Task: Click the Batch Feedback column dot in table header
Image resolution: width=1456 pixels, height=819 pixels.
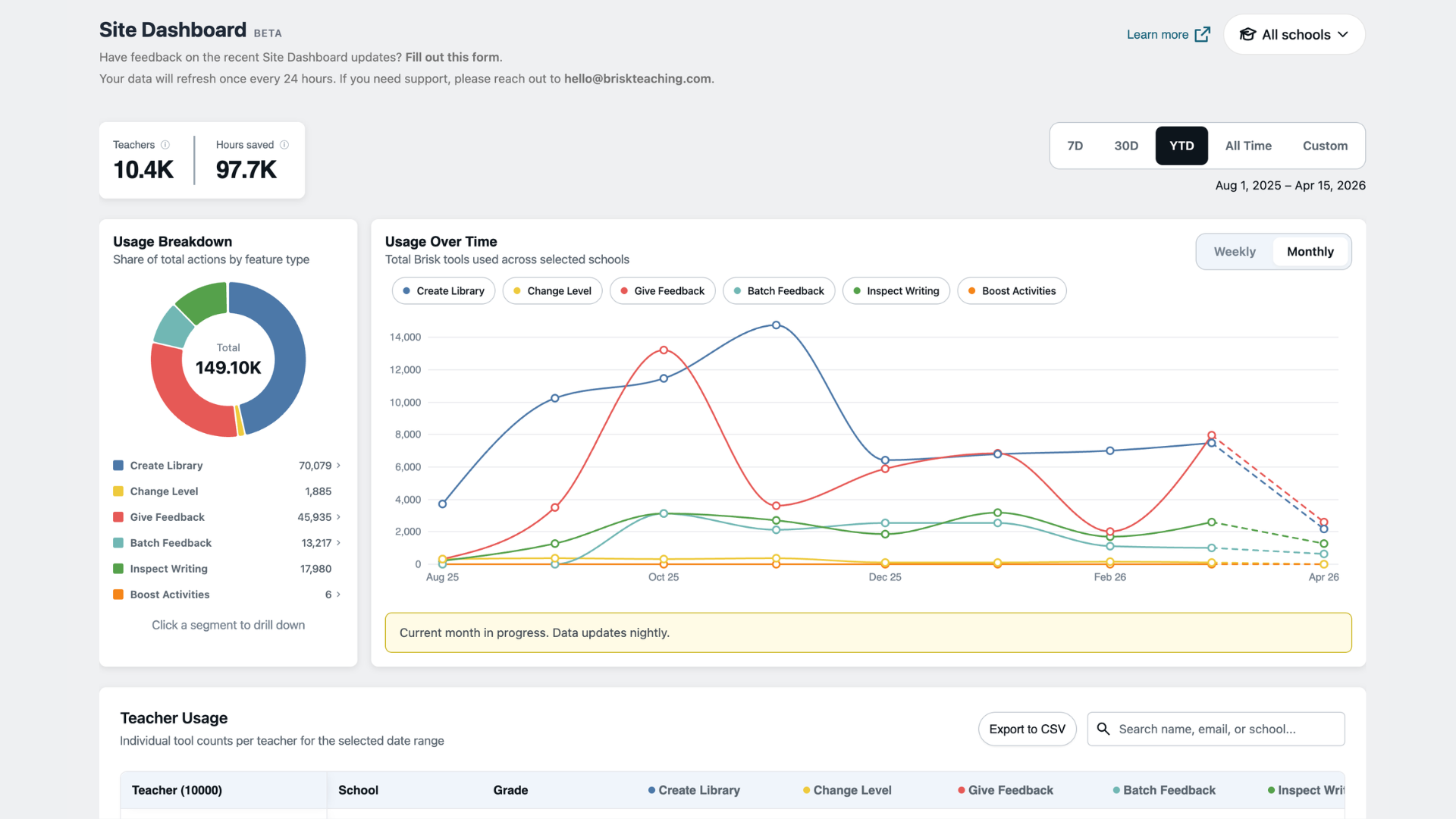Action: [1116, 790]
